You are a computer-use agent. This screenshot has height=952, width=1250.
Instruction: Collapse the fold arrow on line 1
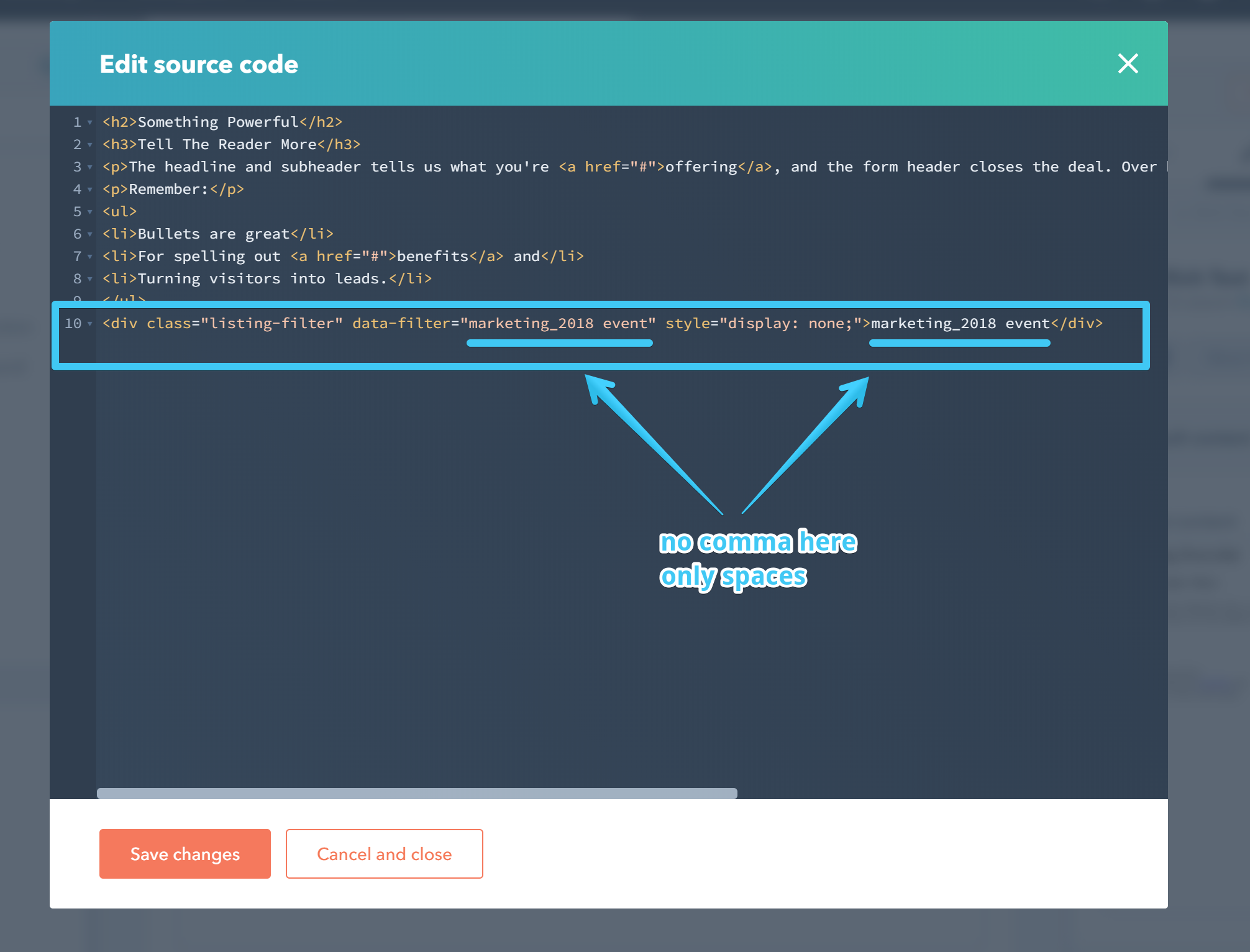(90, 122)
